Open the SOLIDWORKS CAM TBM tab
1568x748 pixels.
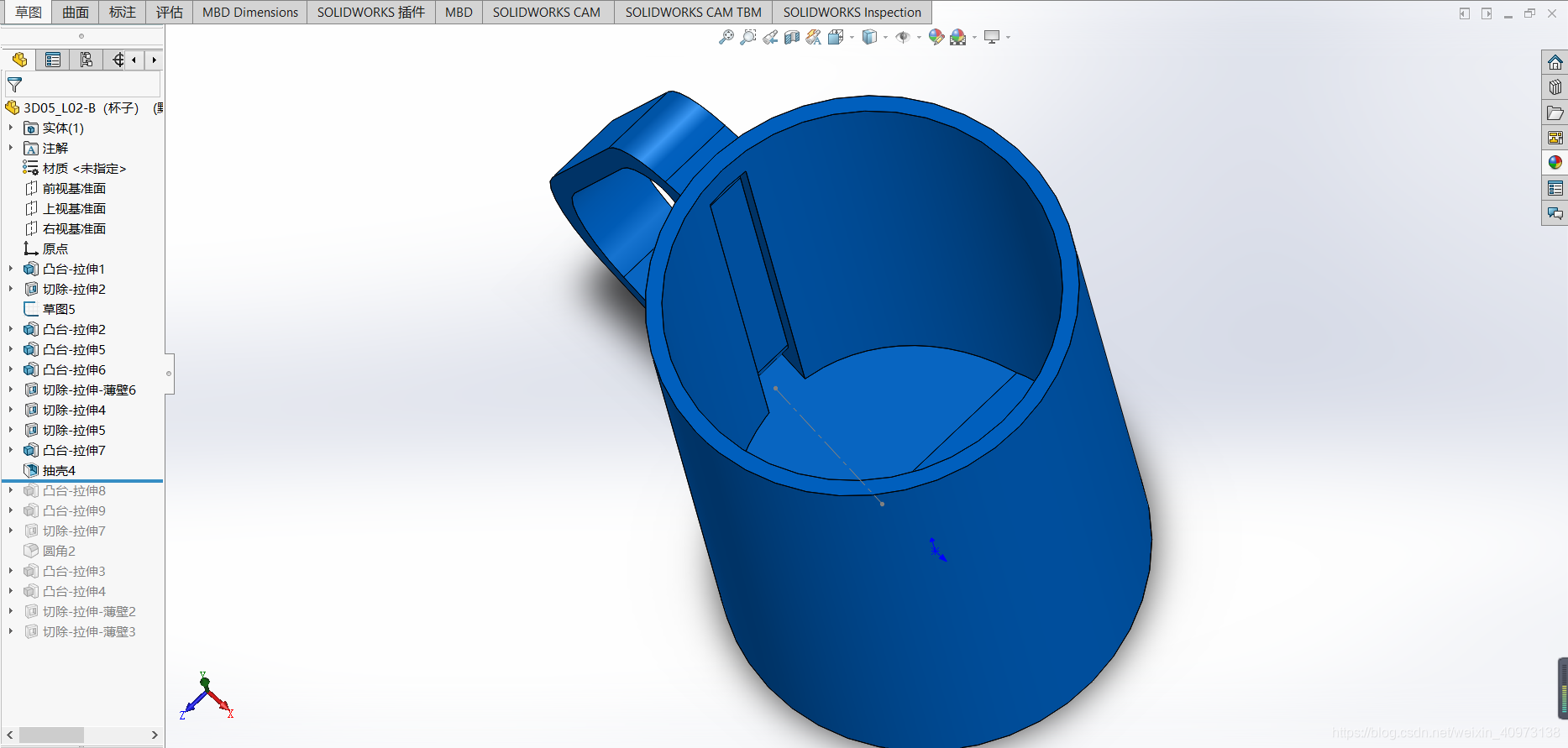coord(694,12)
